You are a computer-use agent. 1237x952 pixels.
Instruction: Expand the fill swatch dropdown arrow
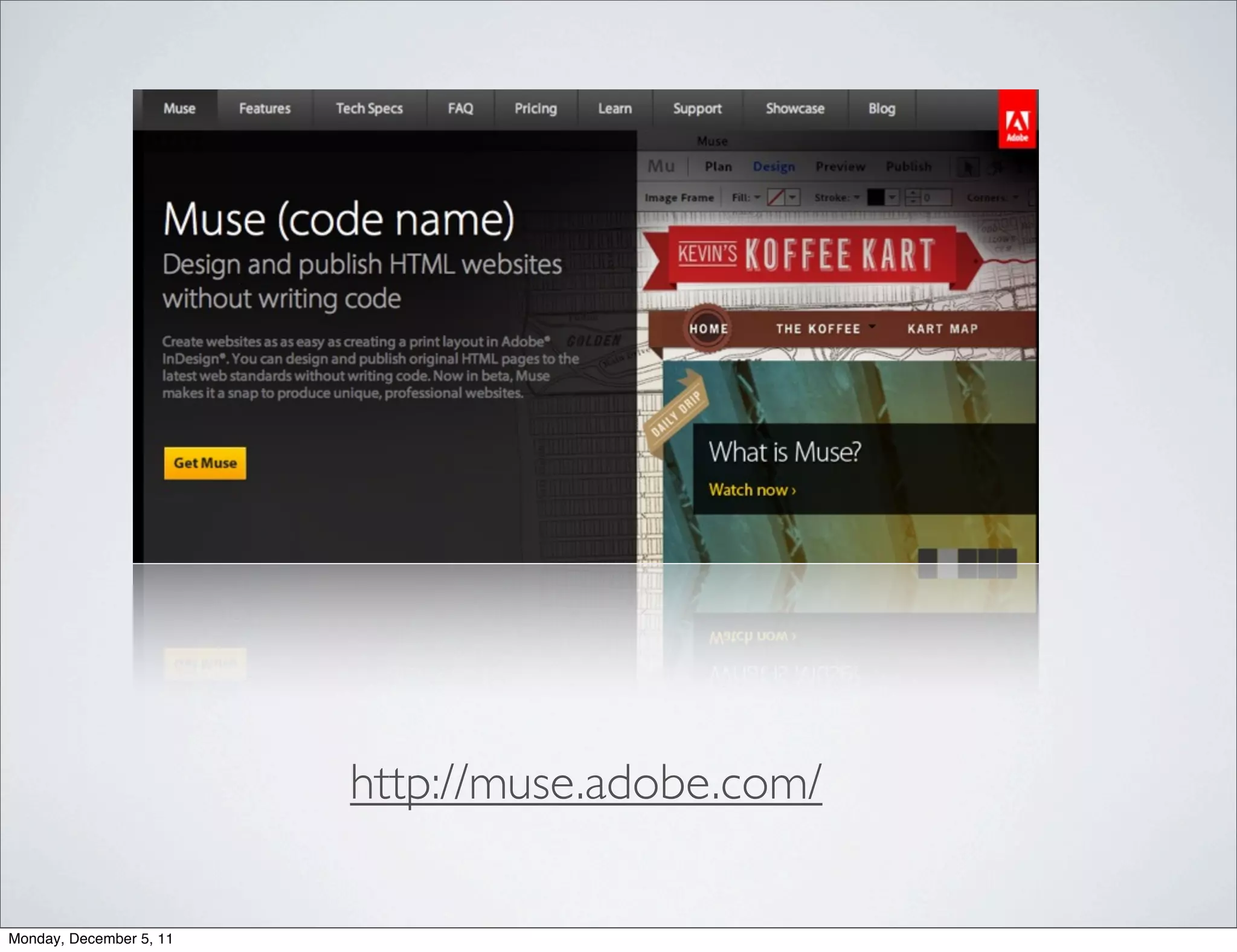point(792,198)
